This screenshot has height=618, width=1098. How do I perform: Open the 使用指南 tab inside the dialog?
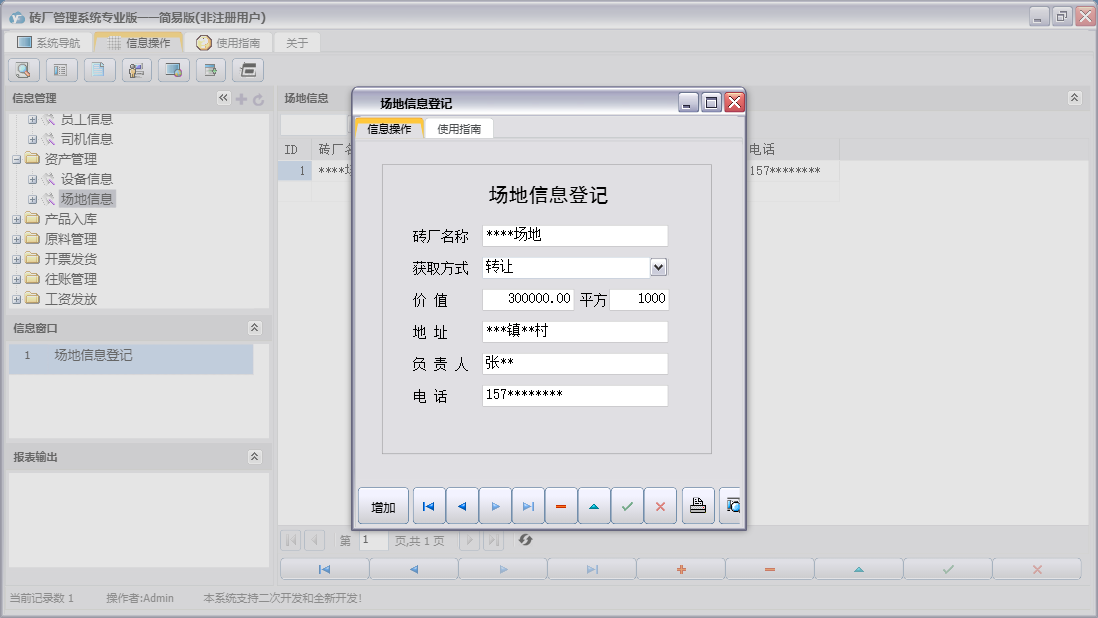[x=459, y=129]
